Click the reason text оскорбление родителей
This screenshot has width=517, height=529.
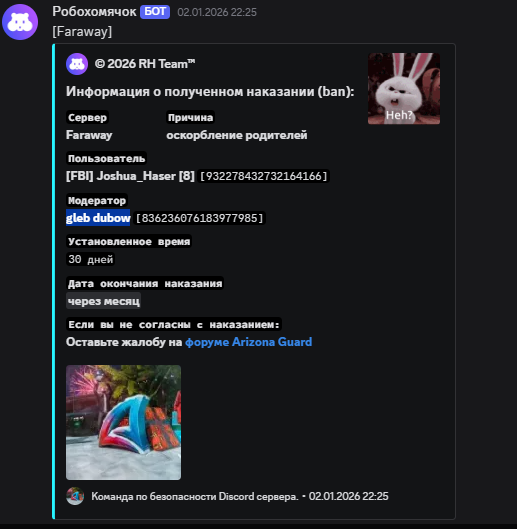237,135
